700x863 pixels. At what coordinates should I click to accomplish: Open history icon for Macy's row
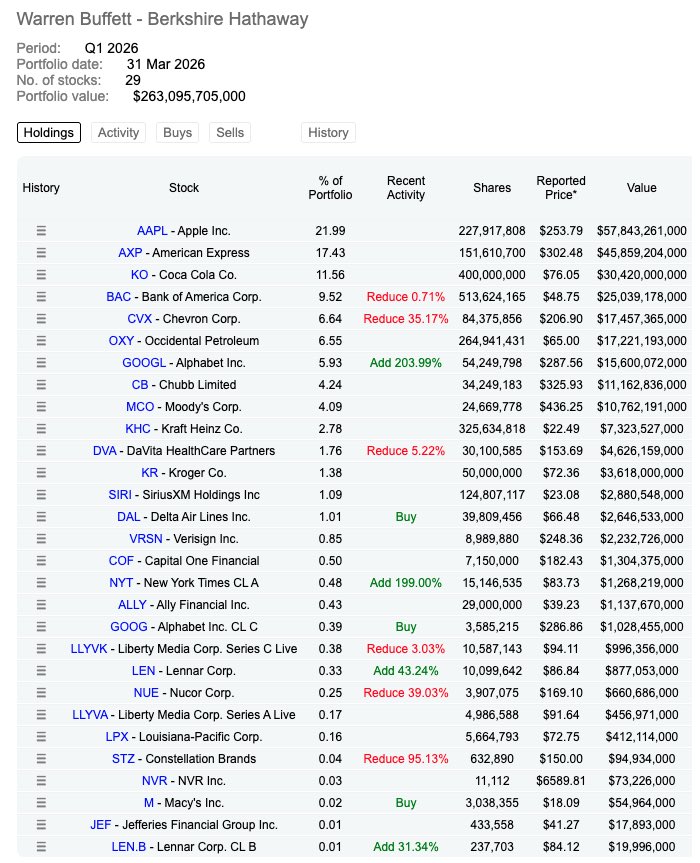tap(41, 803)
